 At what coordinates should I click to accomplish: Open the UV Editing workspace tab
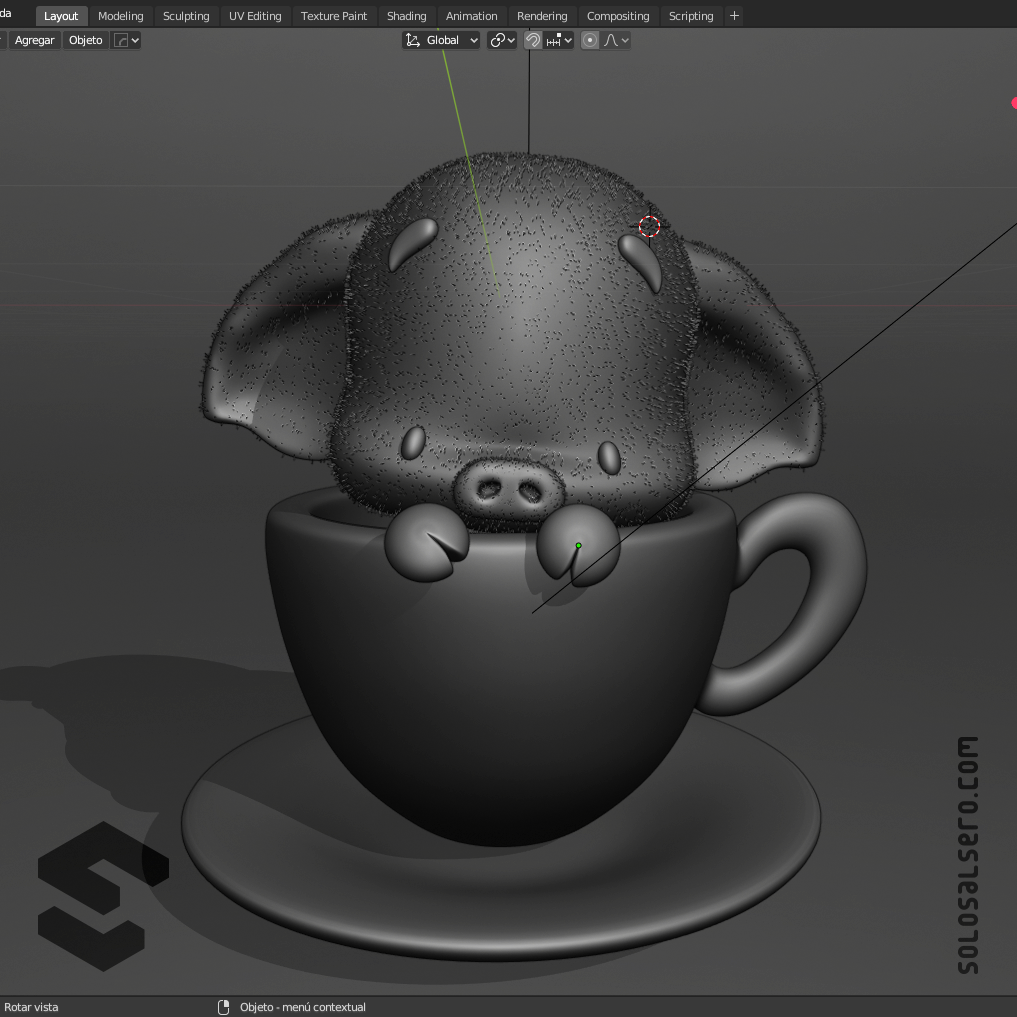(255, 16)
